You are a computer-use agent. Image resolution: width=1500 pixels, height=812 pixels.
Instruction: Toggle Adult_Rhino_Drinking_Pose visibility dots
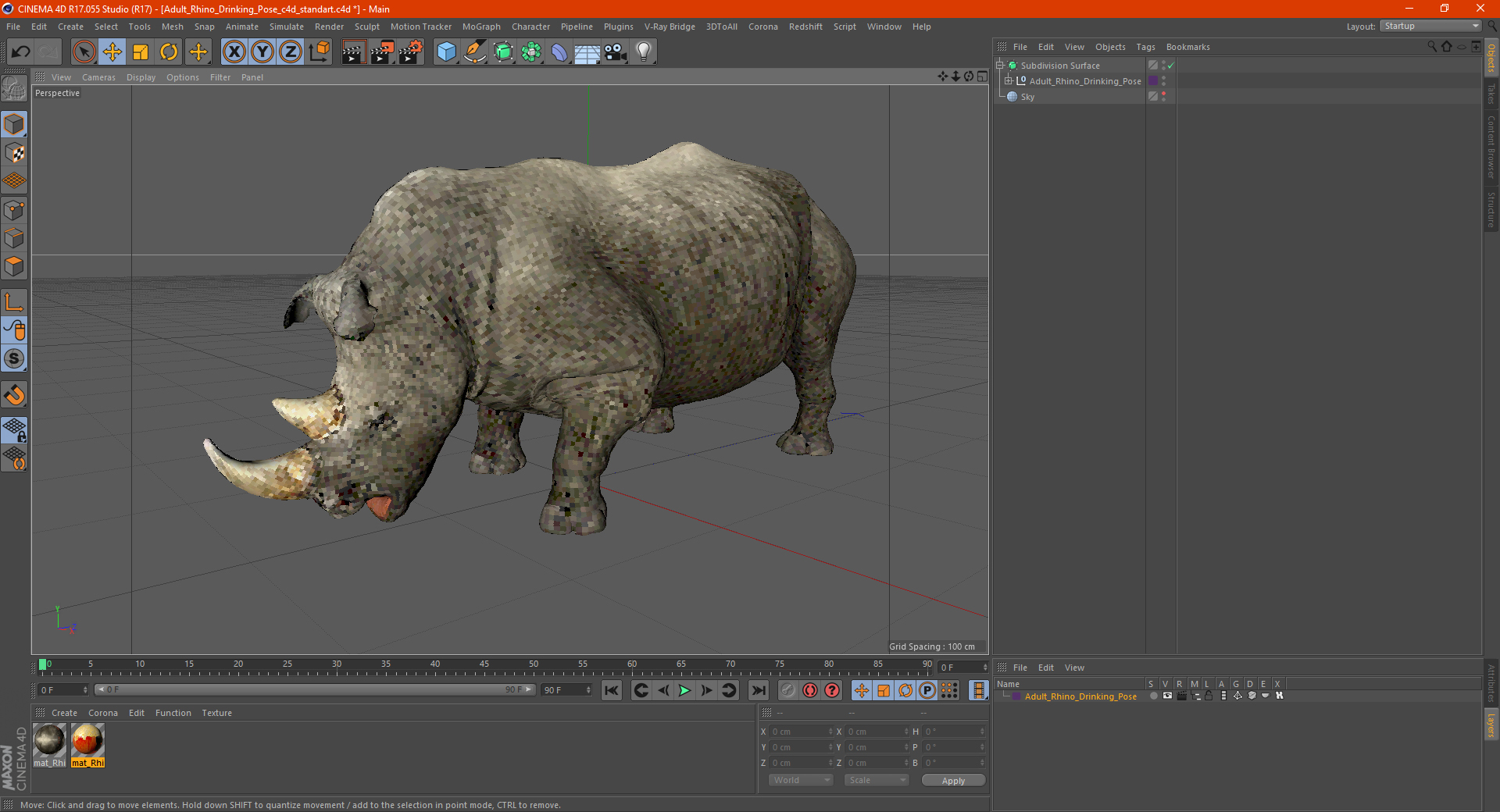pos(1163,80)
